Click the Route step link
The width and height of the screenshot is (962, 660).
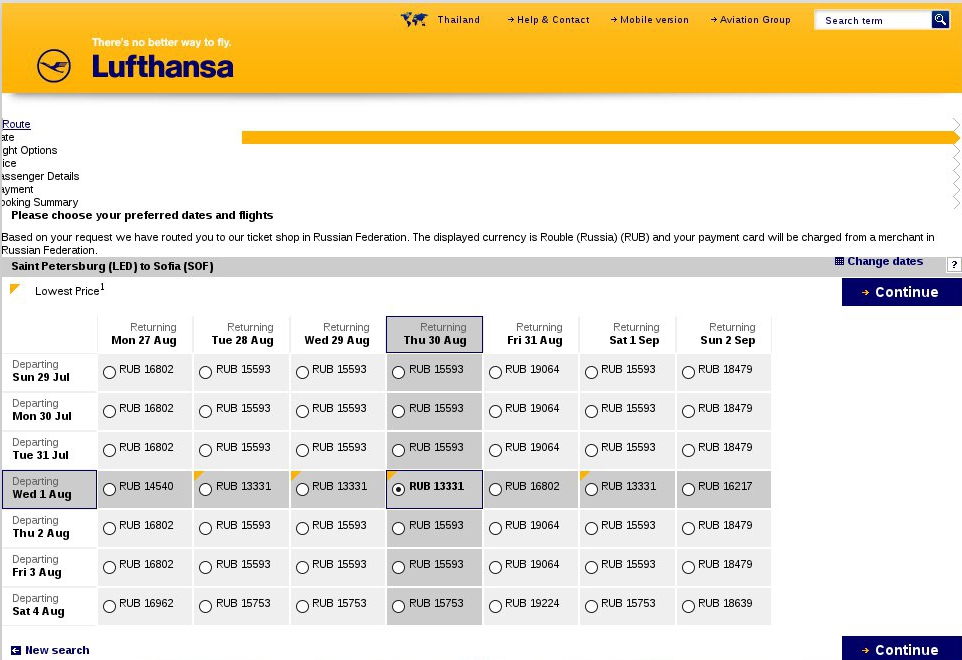[x=16, y=124]
